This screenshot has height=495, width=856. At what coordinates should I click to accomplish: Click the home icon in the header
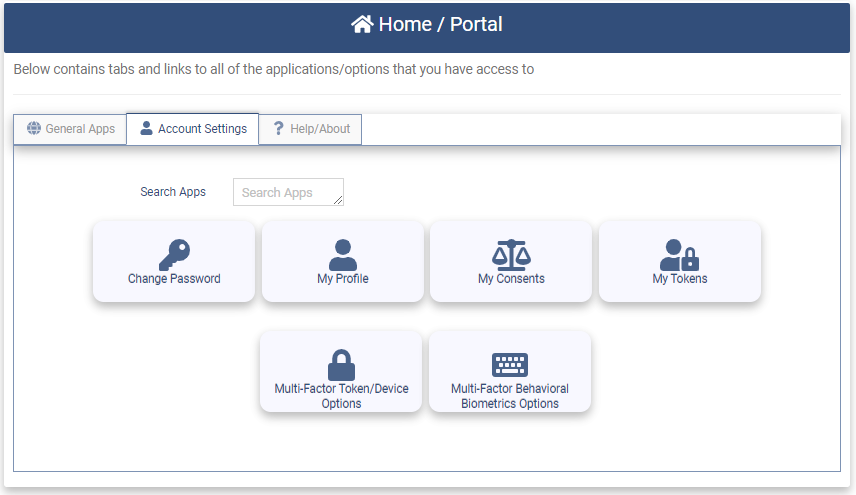click(x=362, y=24)
